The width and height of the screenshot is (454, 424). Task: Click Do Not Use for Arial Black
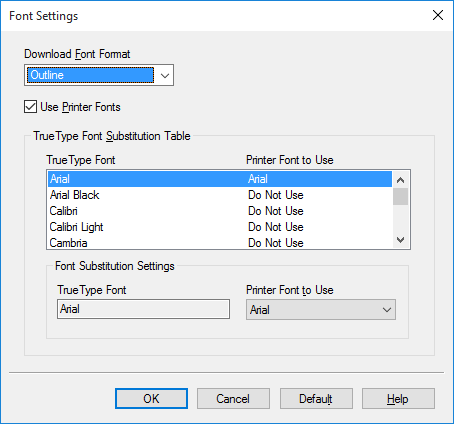[276, 195]
